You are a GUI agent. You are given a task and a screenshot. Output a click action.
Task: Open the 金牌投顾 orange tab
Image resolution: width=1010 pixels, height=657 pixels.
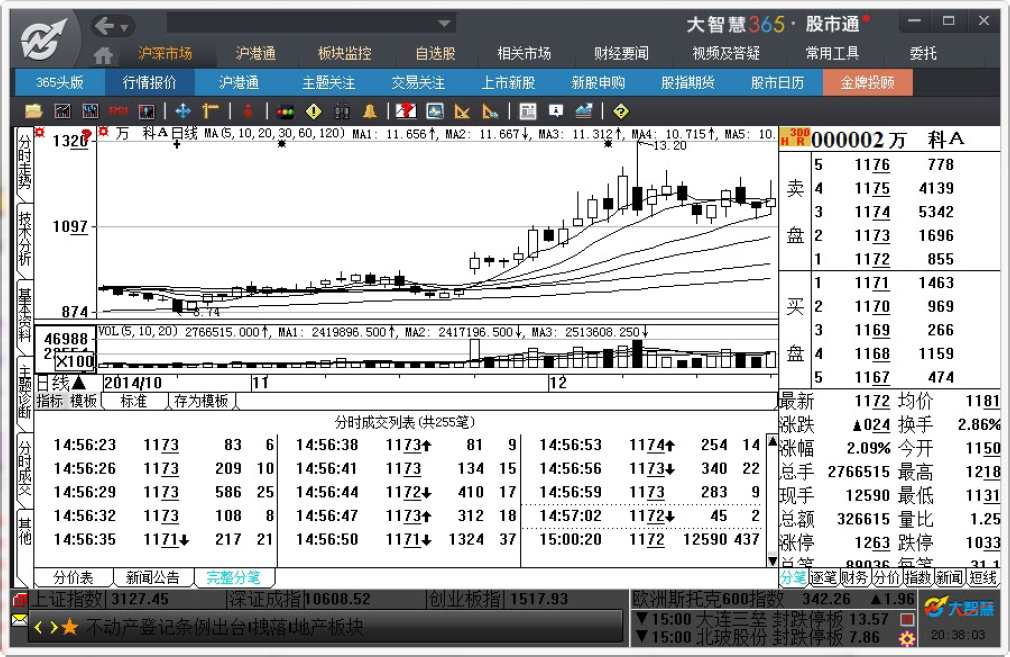(x=867, y=82)
